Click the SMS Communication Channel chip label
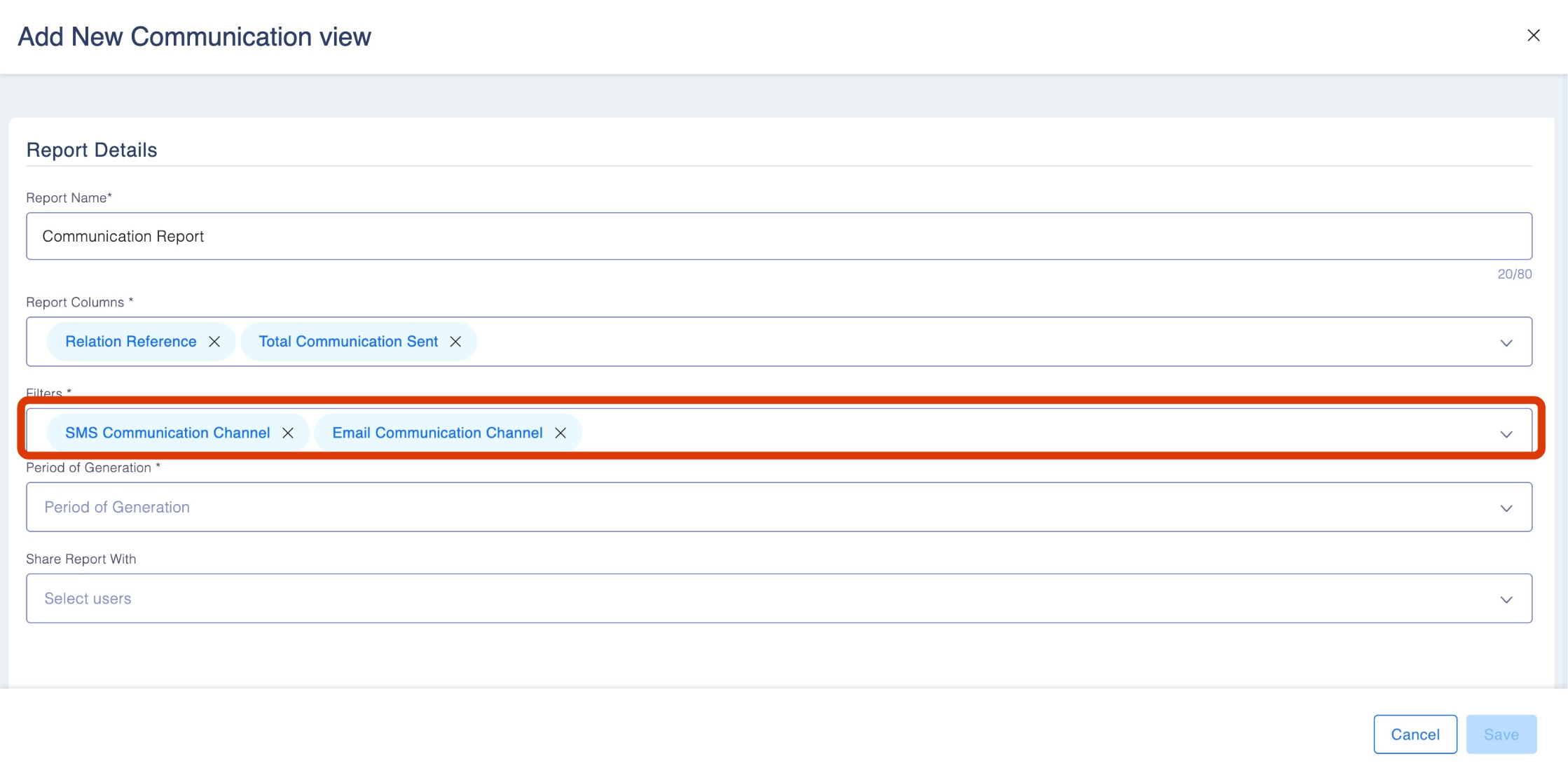 click(x=167, y=433)
